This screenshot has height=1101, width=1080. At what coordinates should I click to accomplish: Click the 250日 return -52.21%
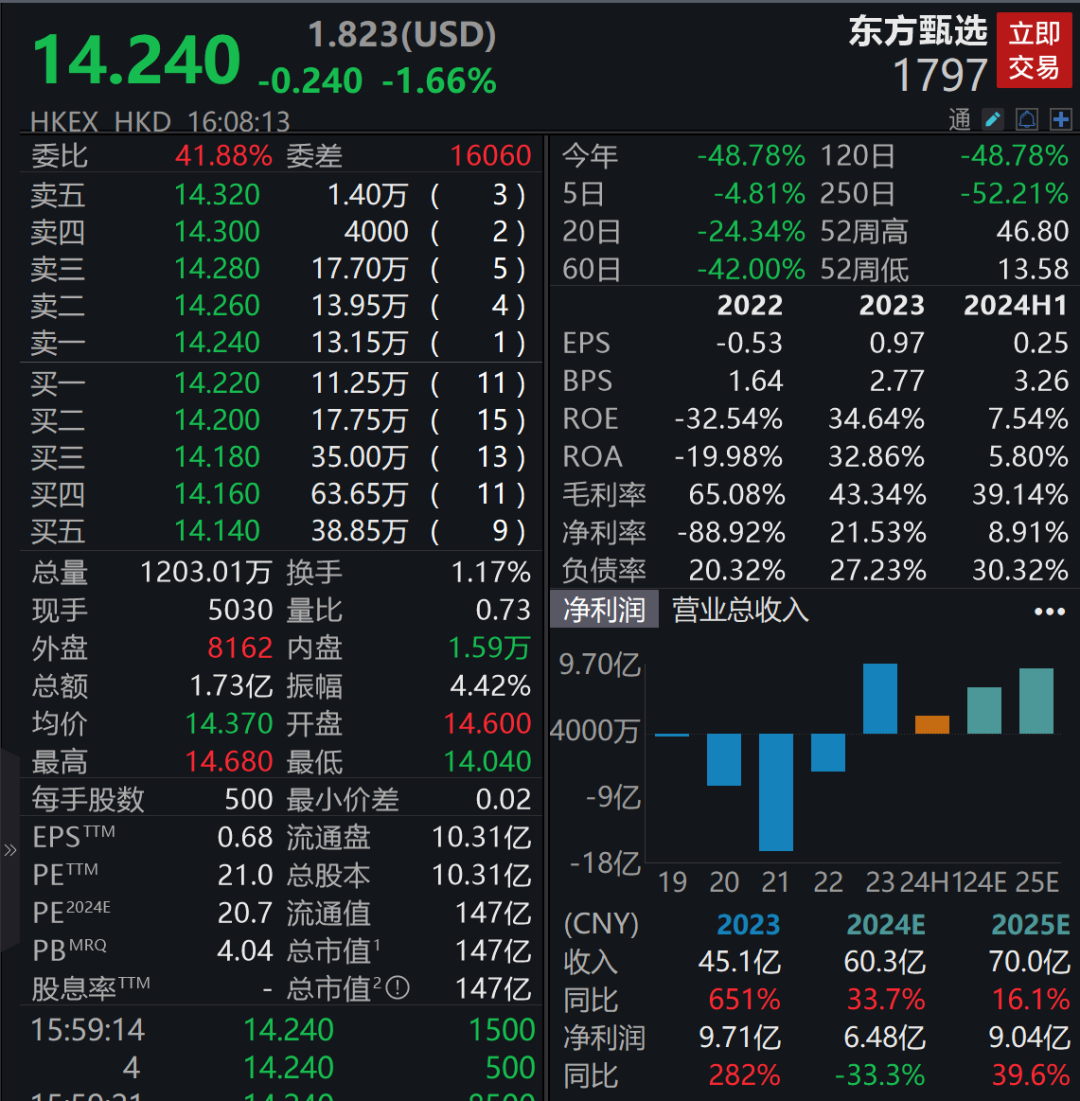[1015, 193]
